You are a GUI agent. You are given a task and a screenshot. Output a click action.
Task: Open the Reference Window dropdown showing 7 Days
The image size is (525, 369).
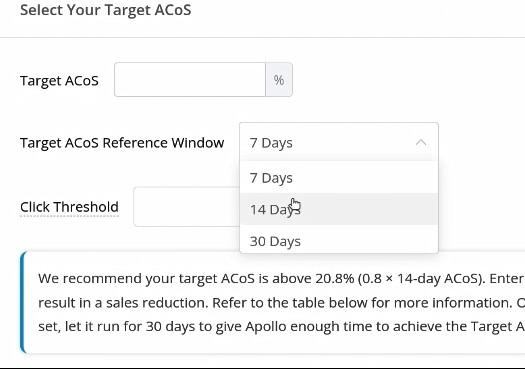point(339,143)
